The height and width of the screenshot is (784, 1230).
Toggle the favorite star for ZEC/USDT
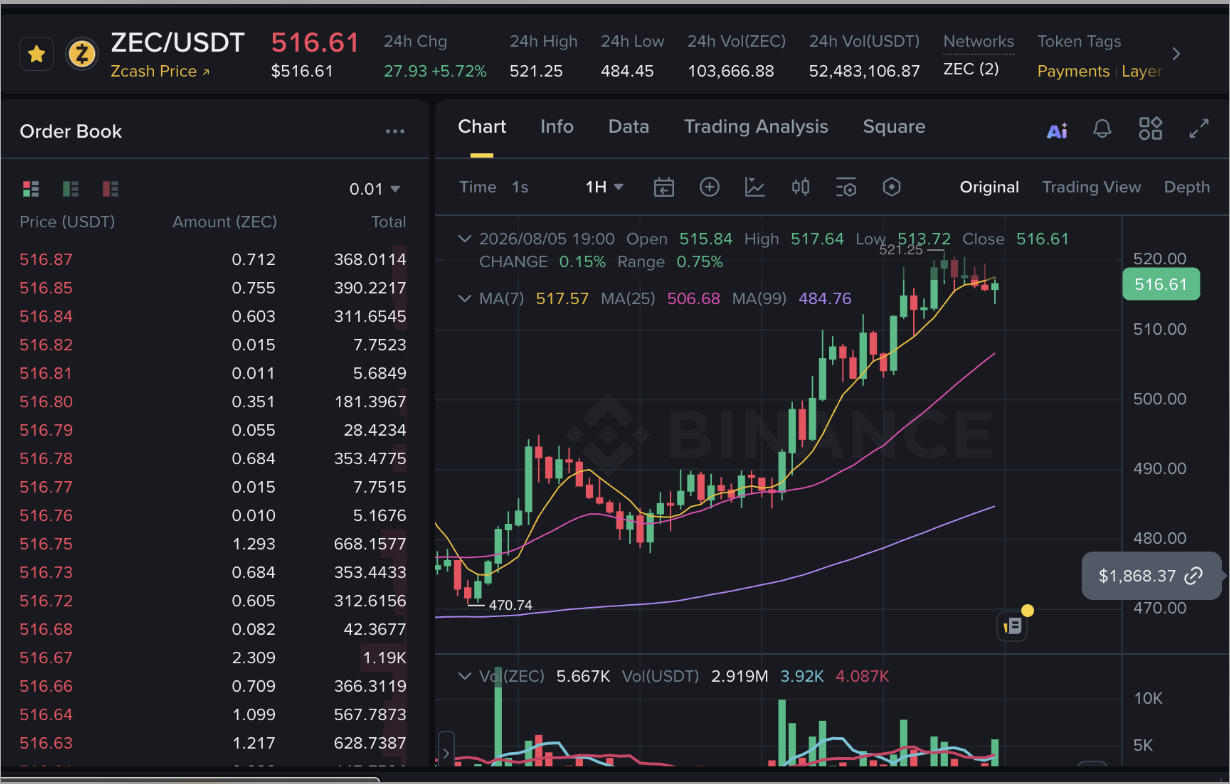click(x=37, y=54)
